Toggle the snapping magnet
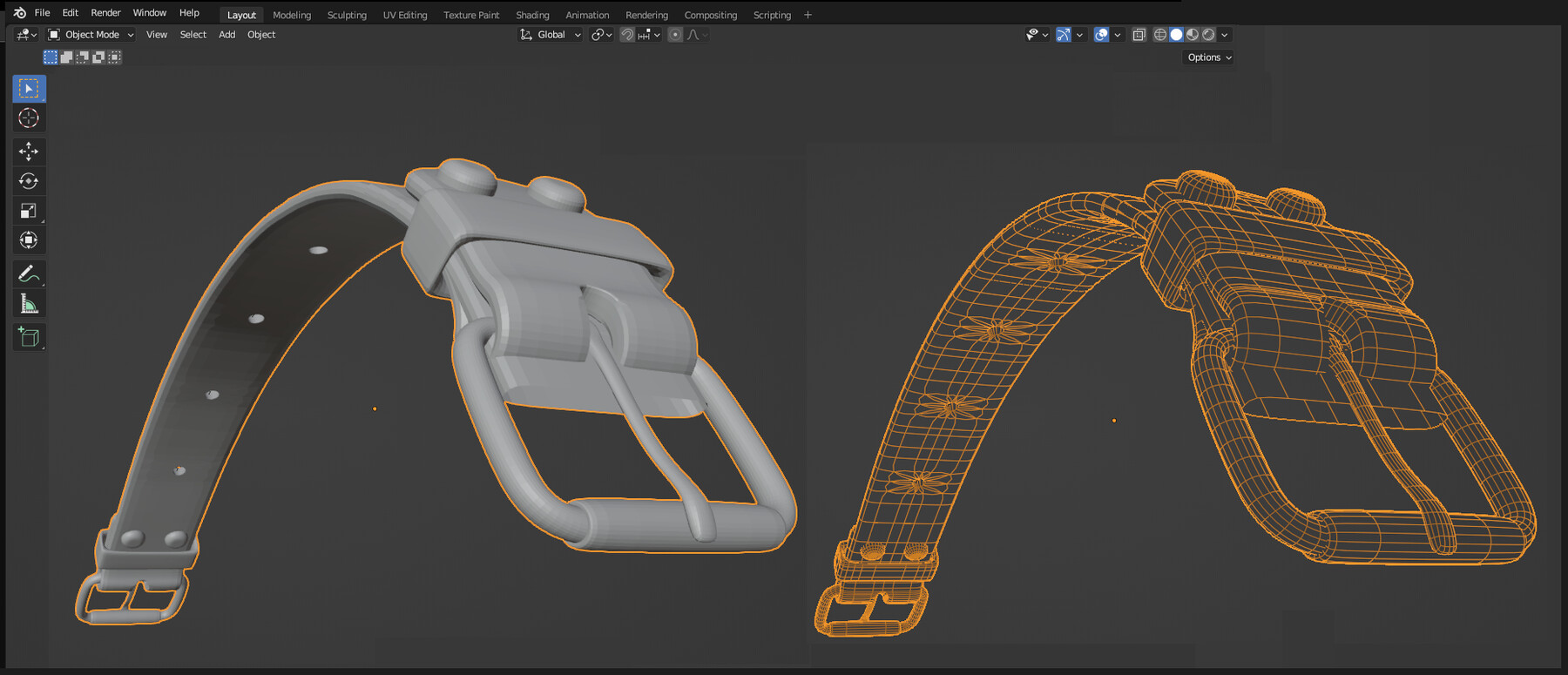Image resolution: width=1568 pixels, height=675 pixels. click(627, 35)
